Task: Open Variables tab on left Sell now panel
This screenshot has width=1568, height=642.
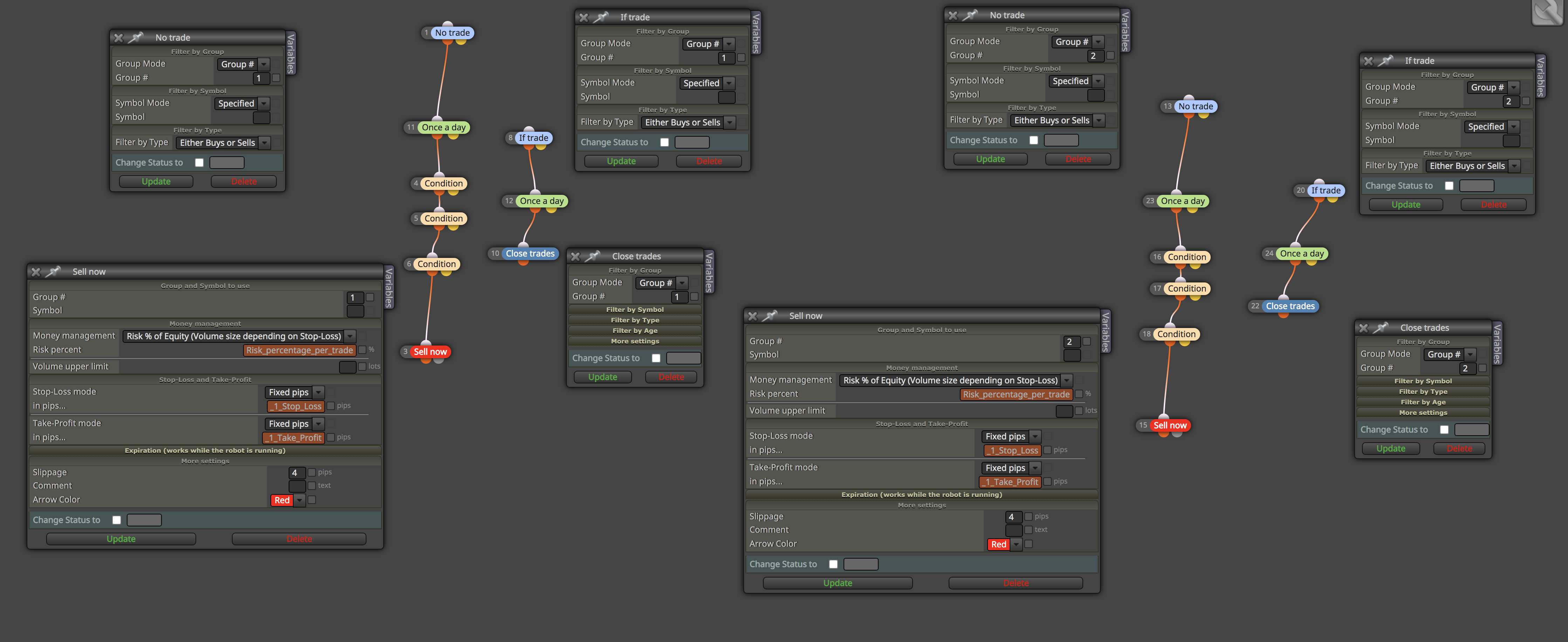Action: (x=389, y=287)
